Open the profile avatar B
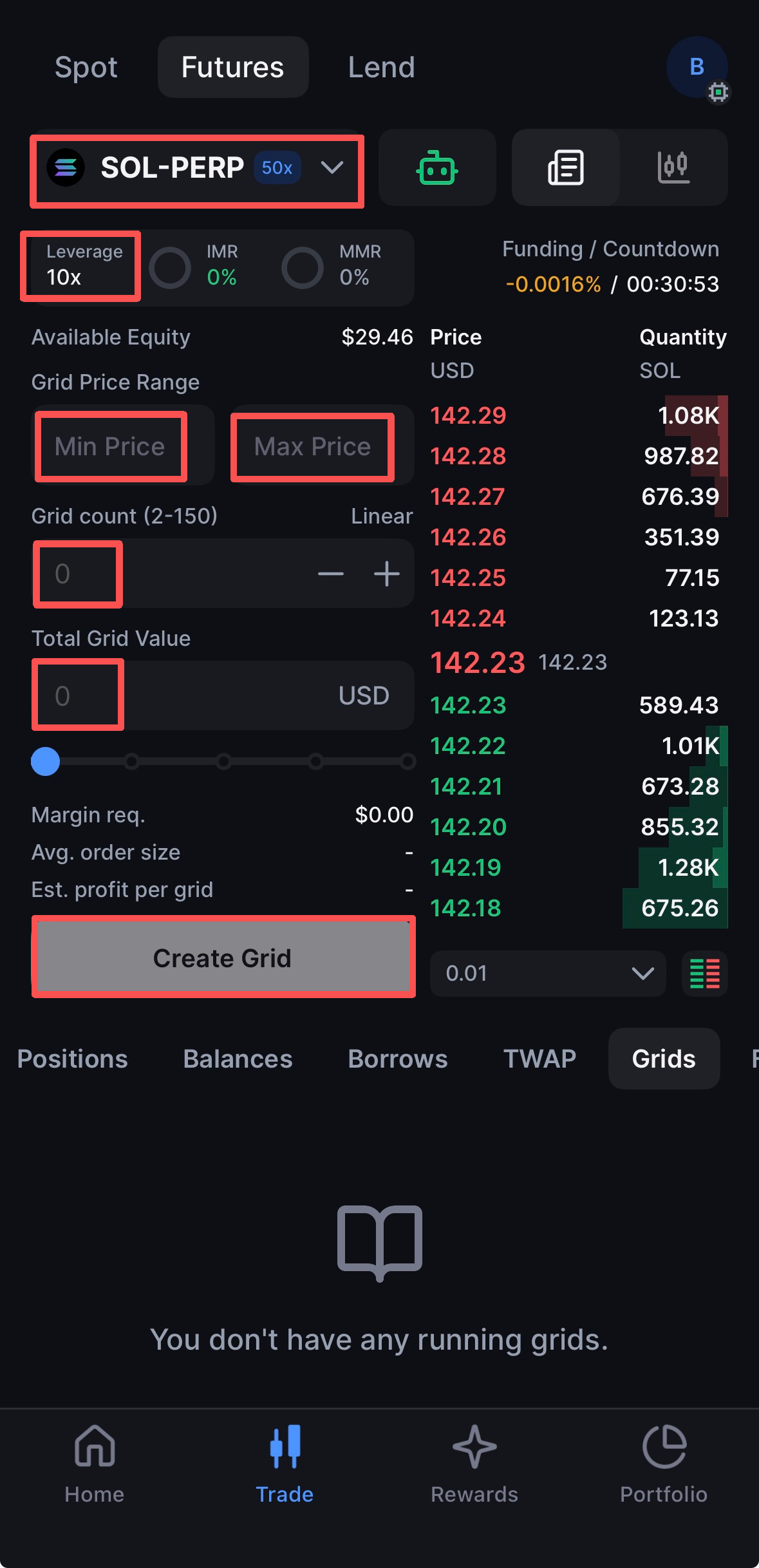This screenshot has height=1568, width=759. (697, 67)
